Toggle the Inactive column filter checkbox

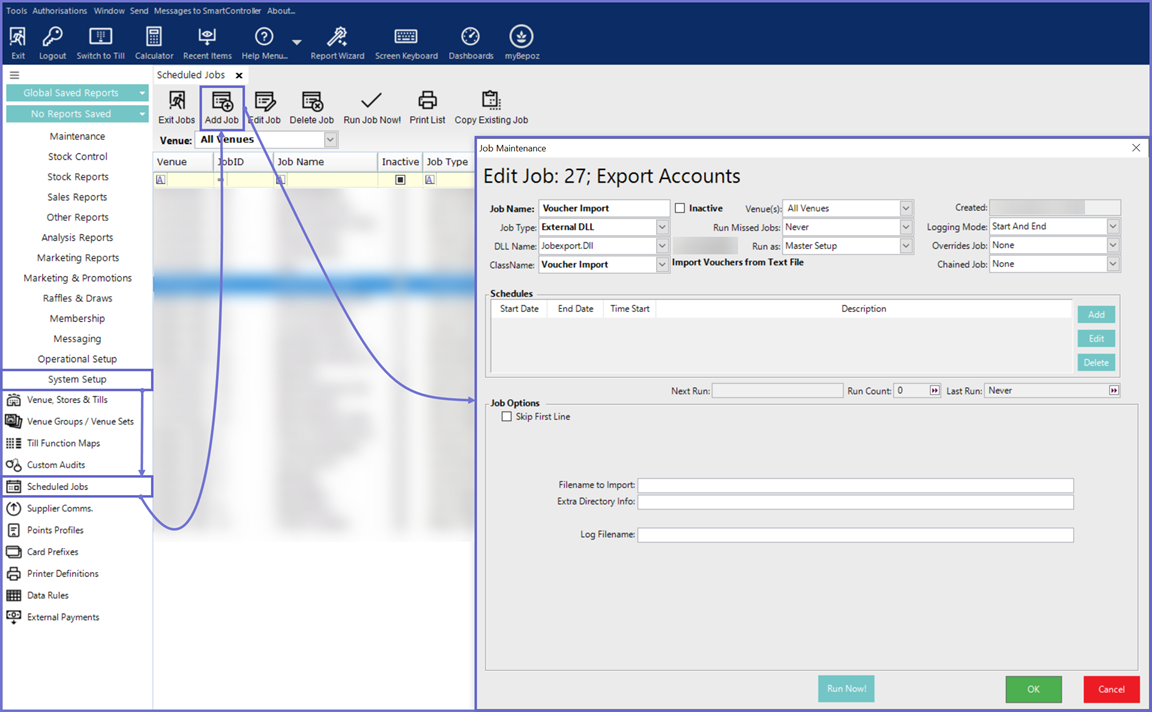point(400,180)
